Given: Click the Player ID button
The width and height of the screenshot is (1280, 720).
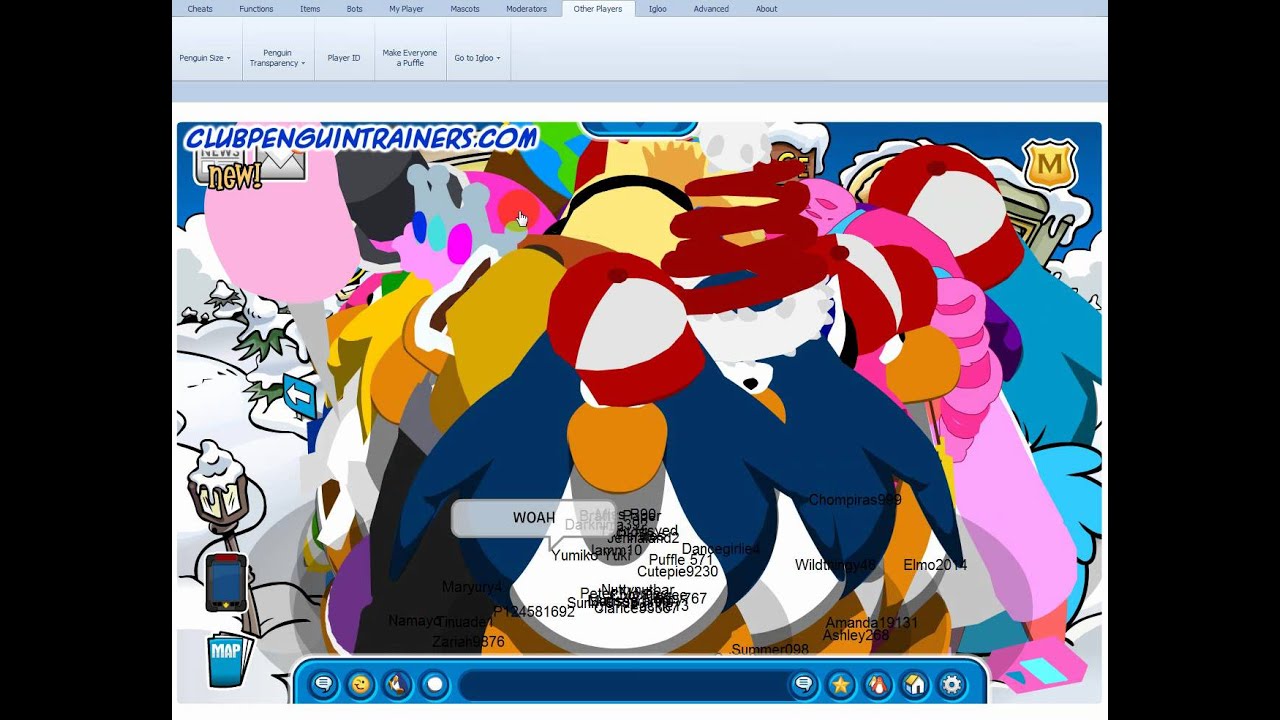Looking at the screenshot, I should (x=344, y=58).
